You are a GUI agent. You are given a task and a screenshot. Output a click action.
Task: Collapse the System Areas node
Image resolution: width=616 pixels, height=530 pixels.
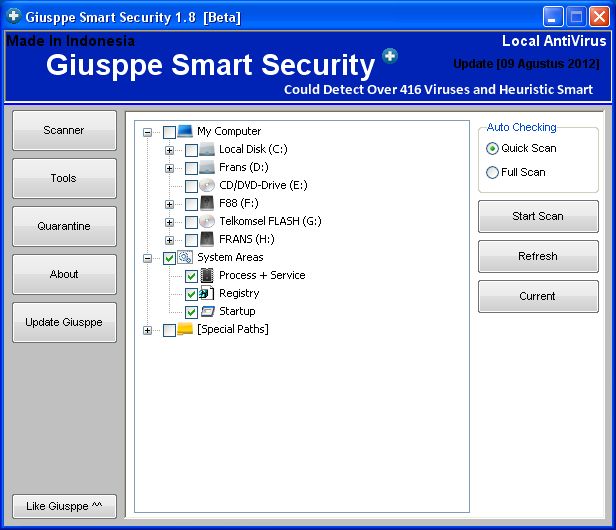(x=147, y=259)
